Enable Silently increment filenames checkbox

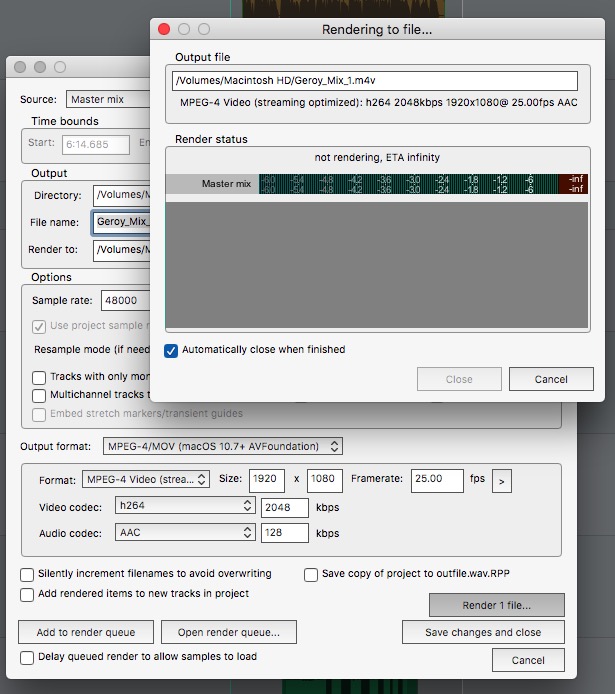click(27, 574)
